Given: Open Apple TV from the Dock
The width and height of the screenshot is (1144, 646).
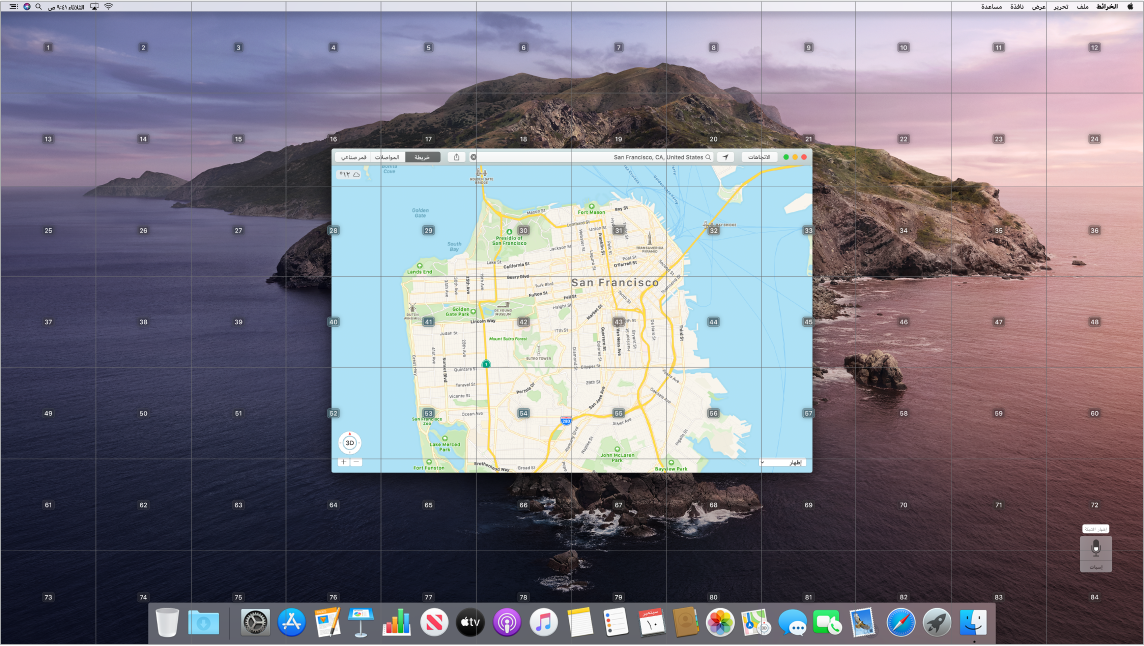Looking at the screenshot, I should [470, 623].
